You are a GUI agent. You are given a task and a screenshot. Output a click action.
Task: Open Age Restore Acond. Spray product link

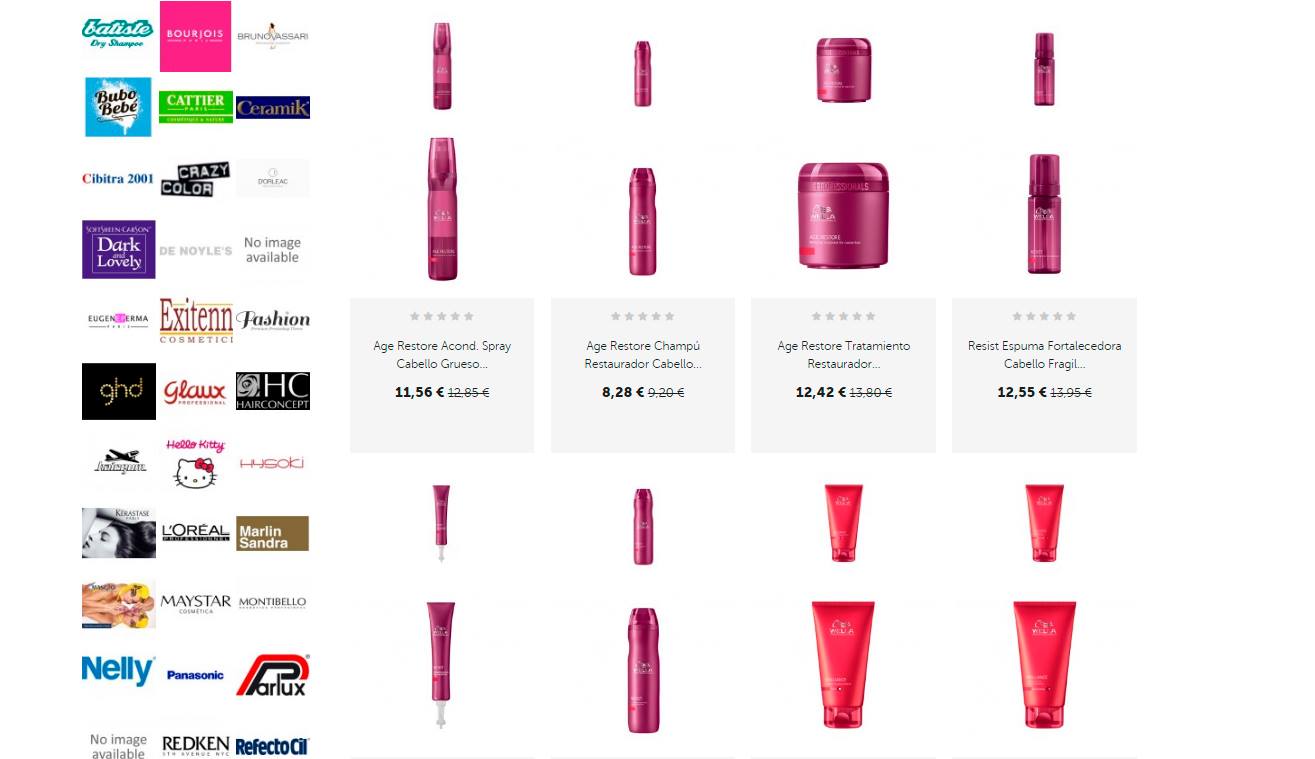[x=442, y=354]
